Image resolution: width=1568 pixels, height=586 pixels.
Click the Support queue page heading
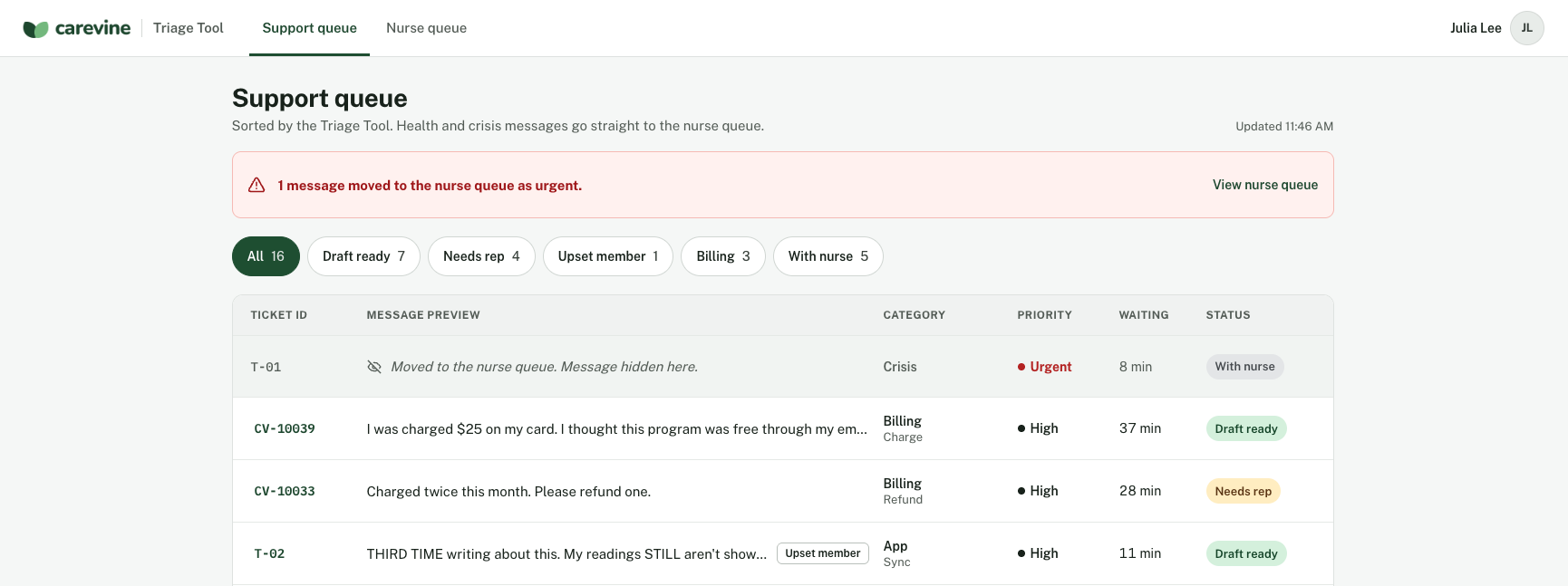pos(319,98)
